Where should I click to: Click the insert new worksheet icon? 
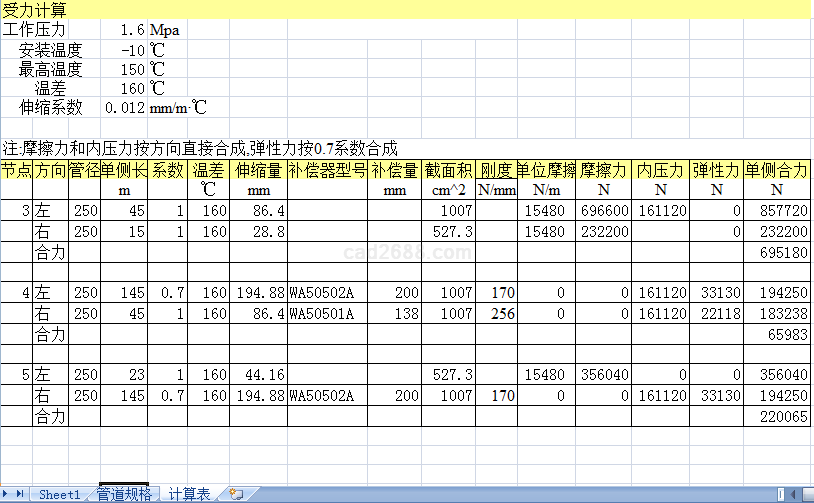pyautogui.click(x=235, y=494)
